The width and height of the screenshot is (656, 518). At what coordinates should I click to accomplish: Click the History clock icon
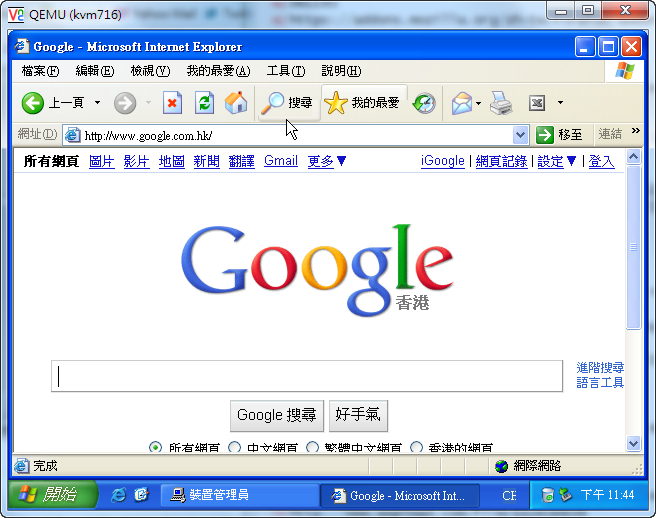(x=424, y=103)
